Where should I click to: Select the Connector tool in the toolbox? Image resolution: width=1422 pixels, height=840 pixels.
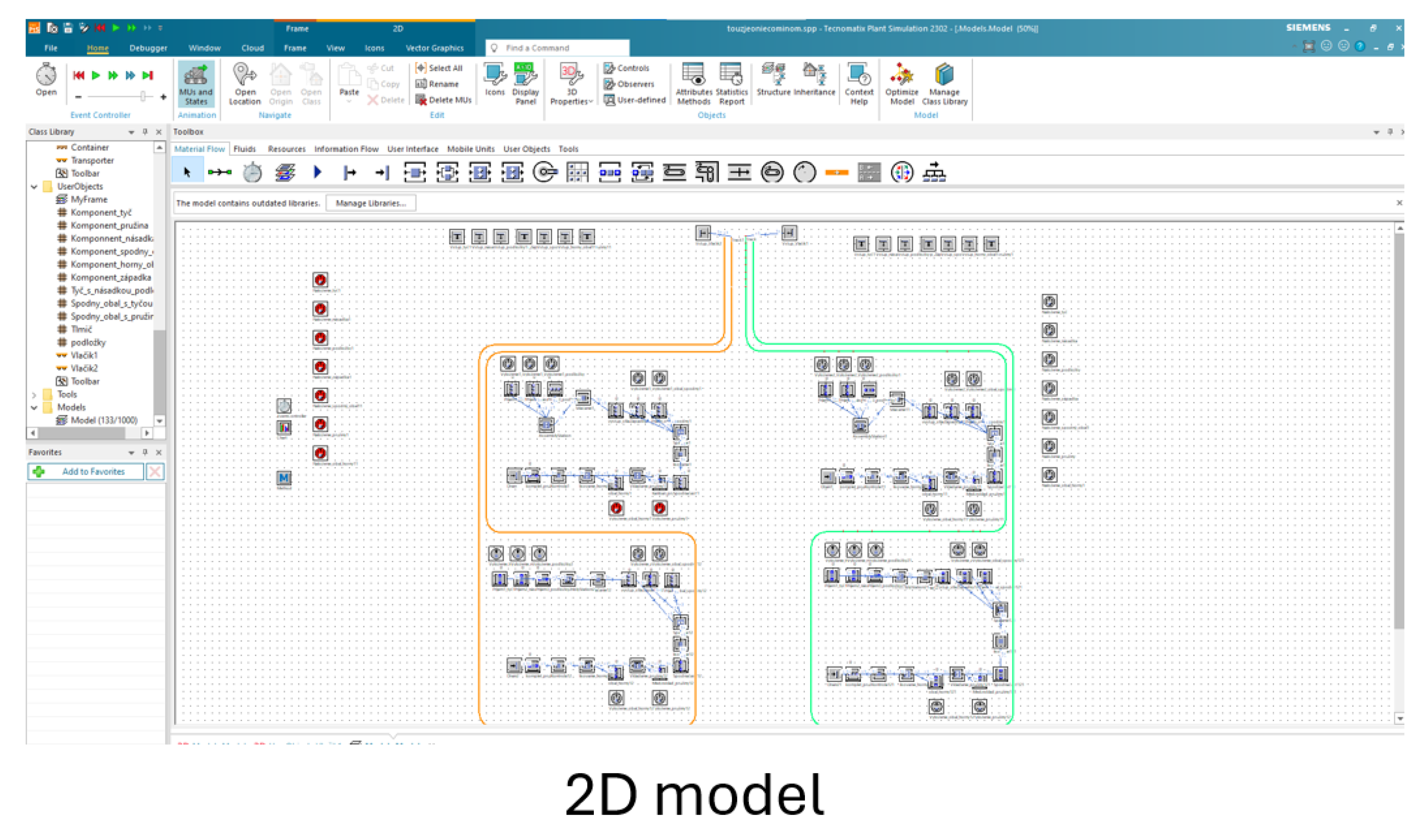pyautogui.click(x=219, y=172)
